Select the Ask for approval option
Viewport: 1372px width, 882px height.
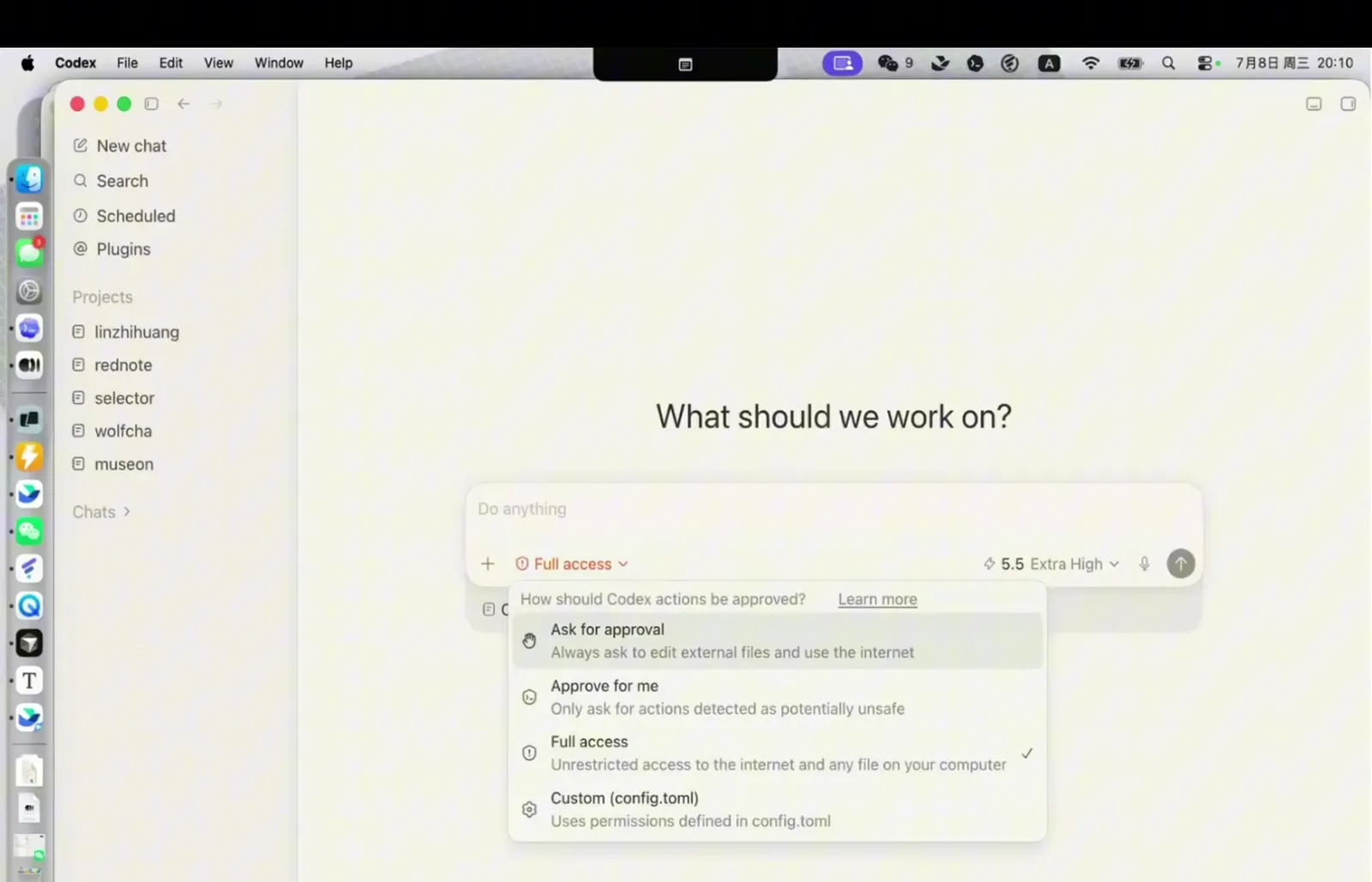778,641
